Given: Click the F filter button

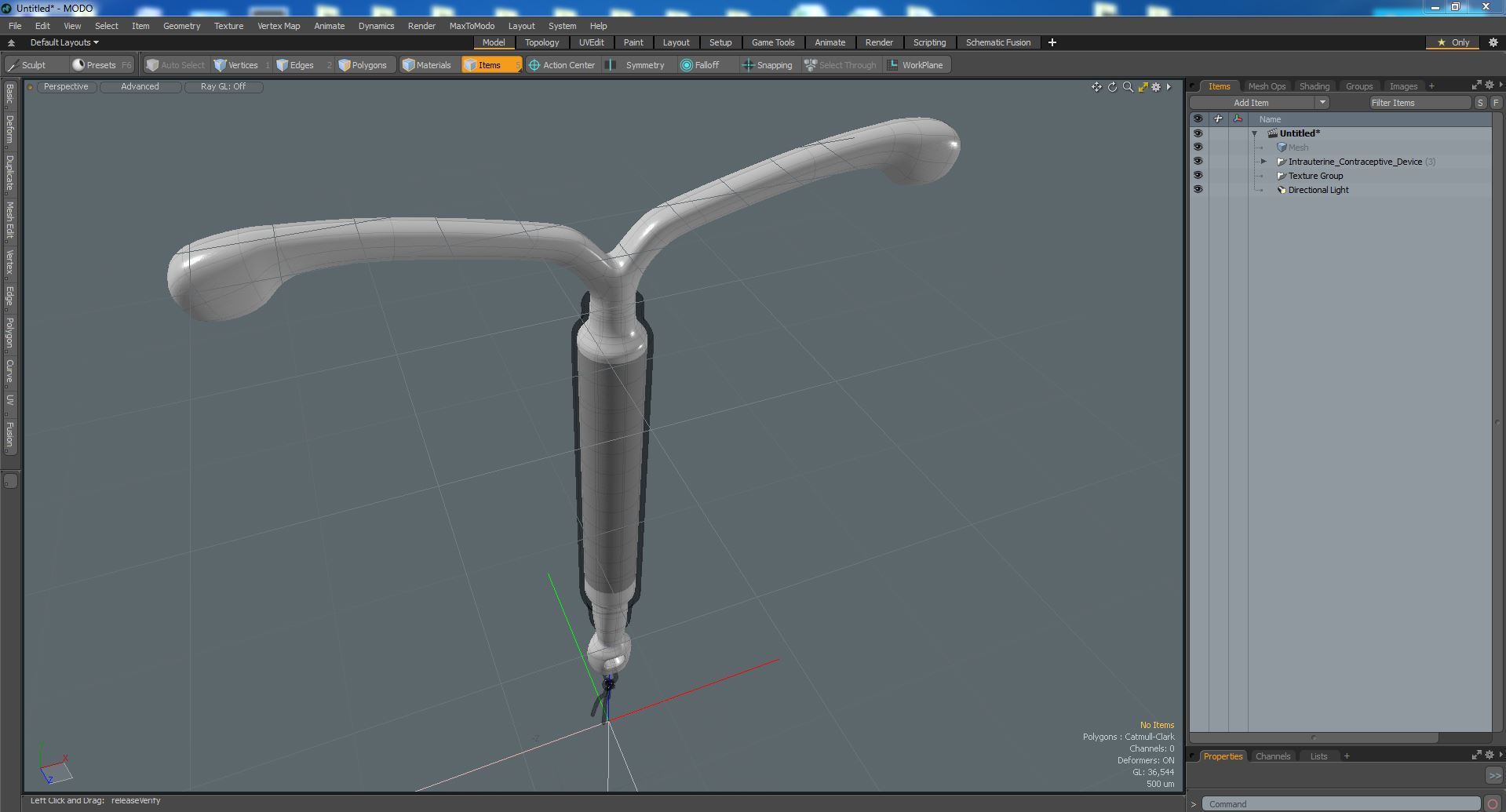Looking at the screenshot, I should pyautogui.click(x=1496, y=103).
